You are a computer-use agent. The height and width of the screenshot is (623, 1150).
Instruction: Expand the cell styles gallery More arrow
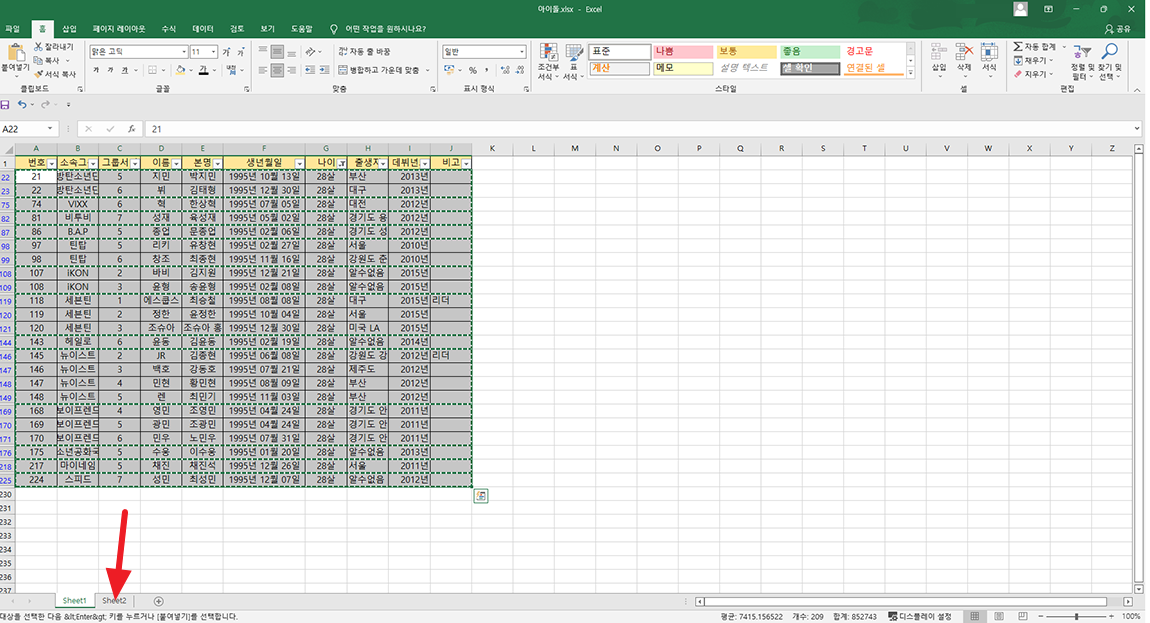tap(910, 73)
